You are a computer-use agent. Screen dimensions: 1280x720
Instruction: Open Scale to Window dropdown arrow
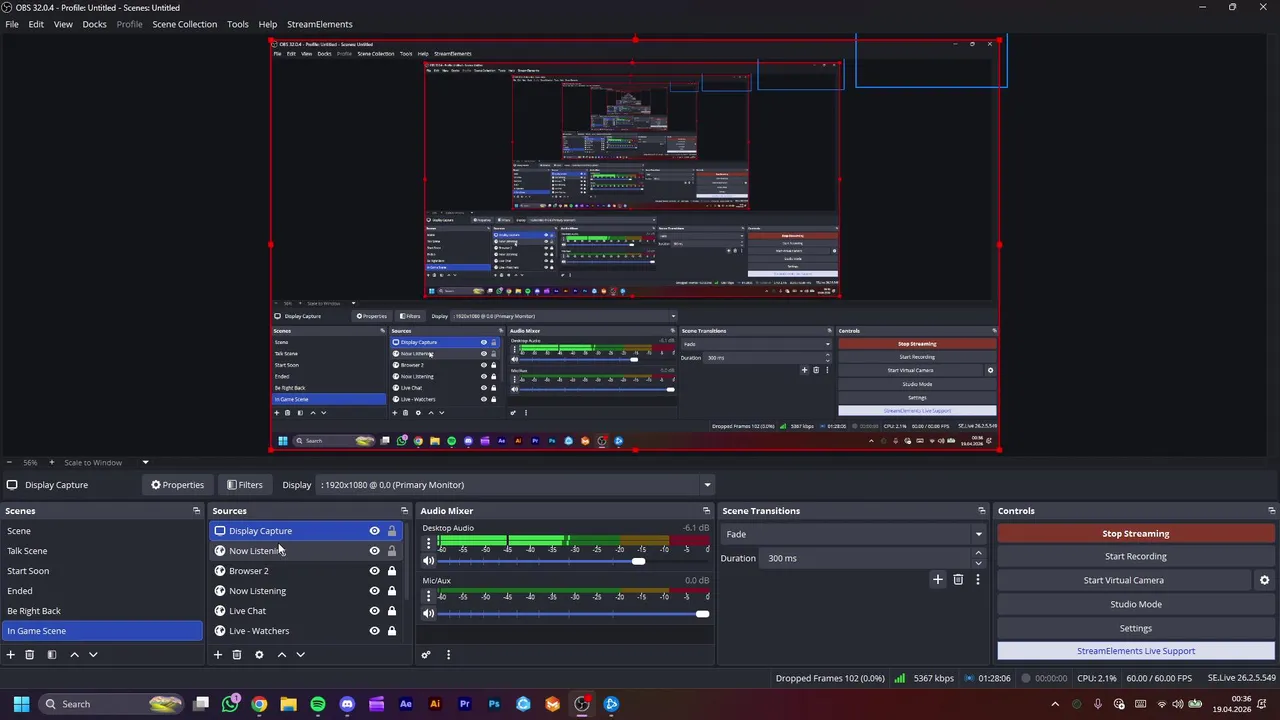(x=145, y=462)
